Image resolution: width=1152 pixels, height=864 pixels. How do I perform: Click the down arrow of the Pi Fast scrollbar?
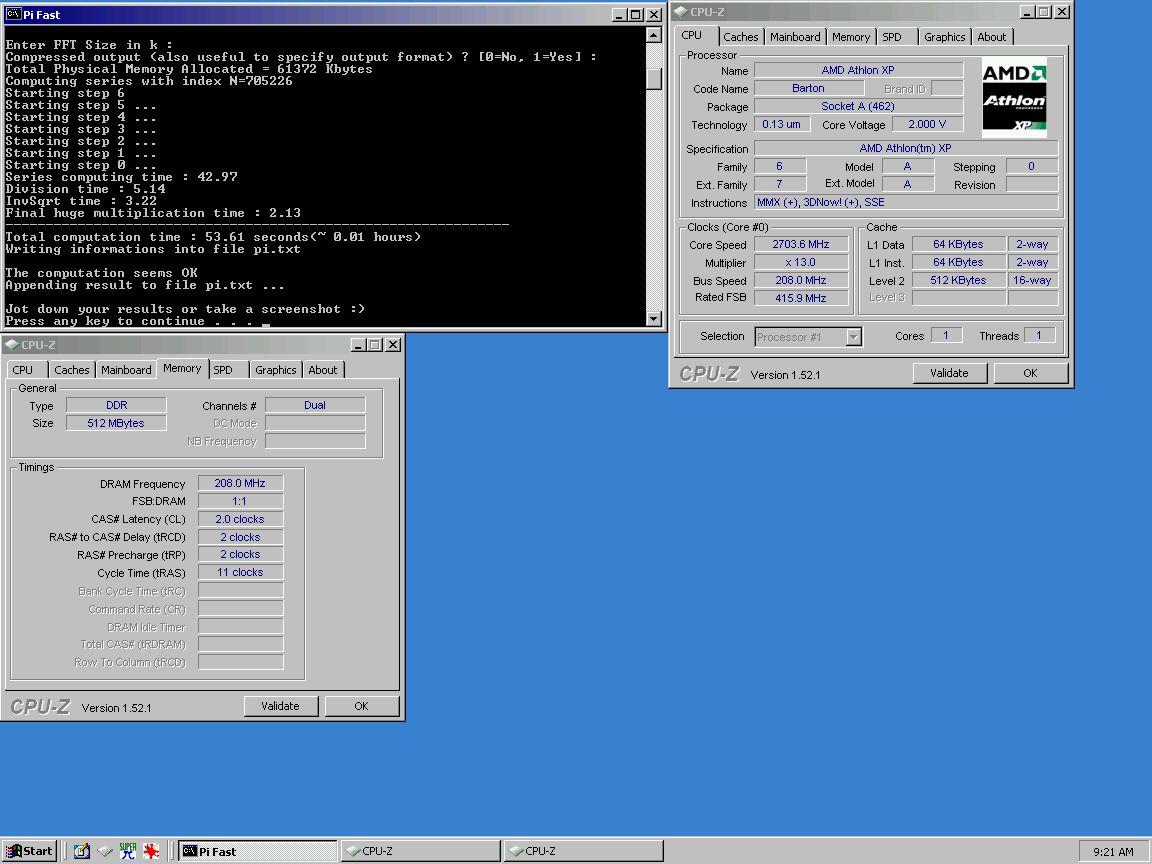(x=653, y=319)
